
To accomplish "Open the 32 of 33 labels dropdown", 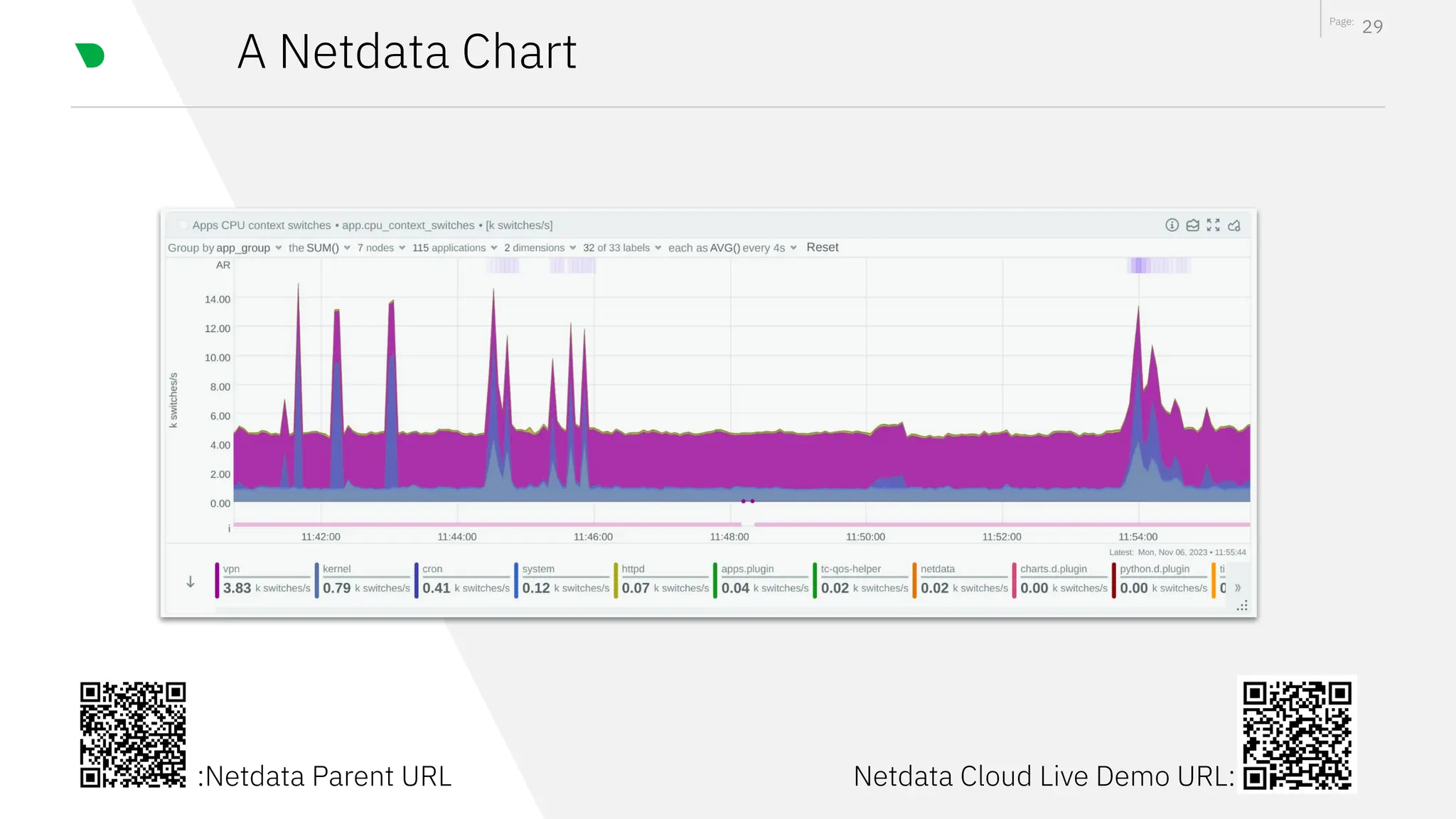I will (x=622, y=248).
